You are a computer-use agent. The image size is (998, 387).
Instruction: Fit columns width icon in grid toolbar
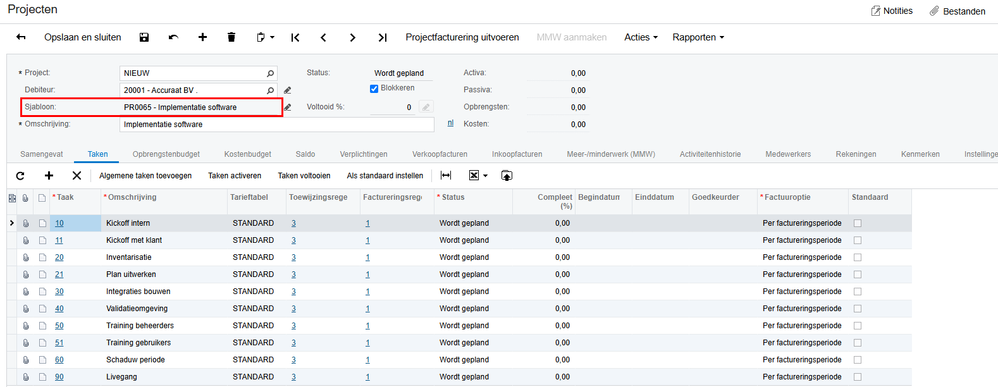coord(446,176)
